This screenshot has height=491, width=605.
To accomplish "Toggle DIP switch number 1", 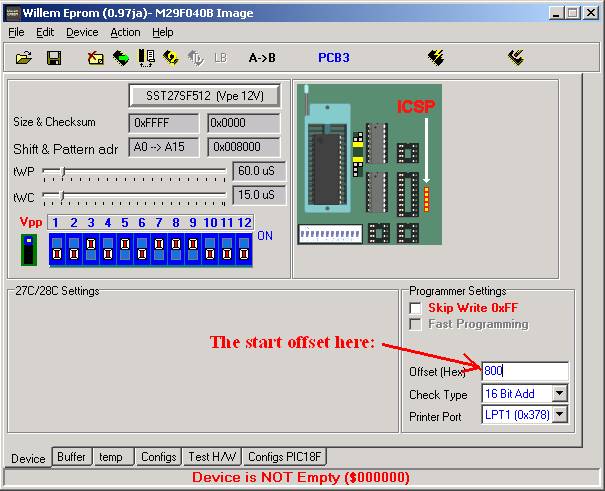I will 57,249.
